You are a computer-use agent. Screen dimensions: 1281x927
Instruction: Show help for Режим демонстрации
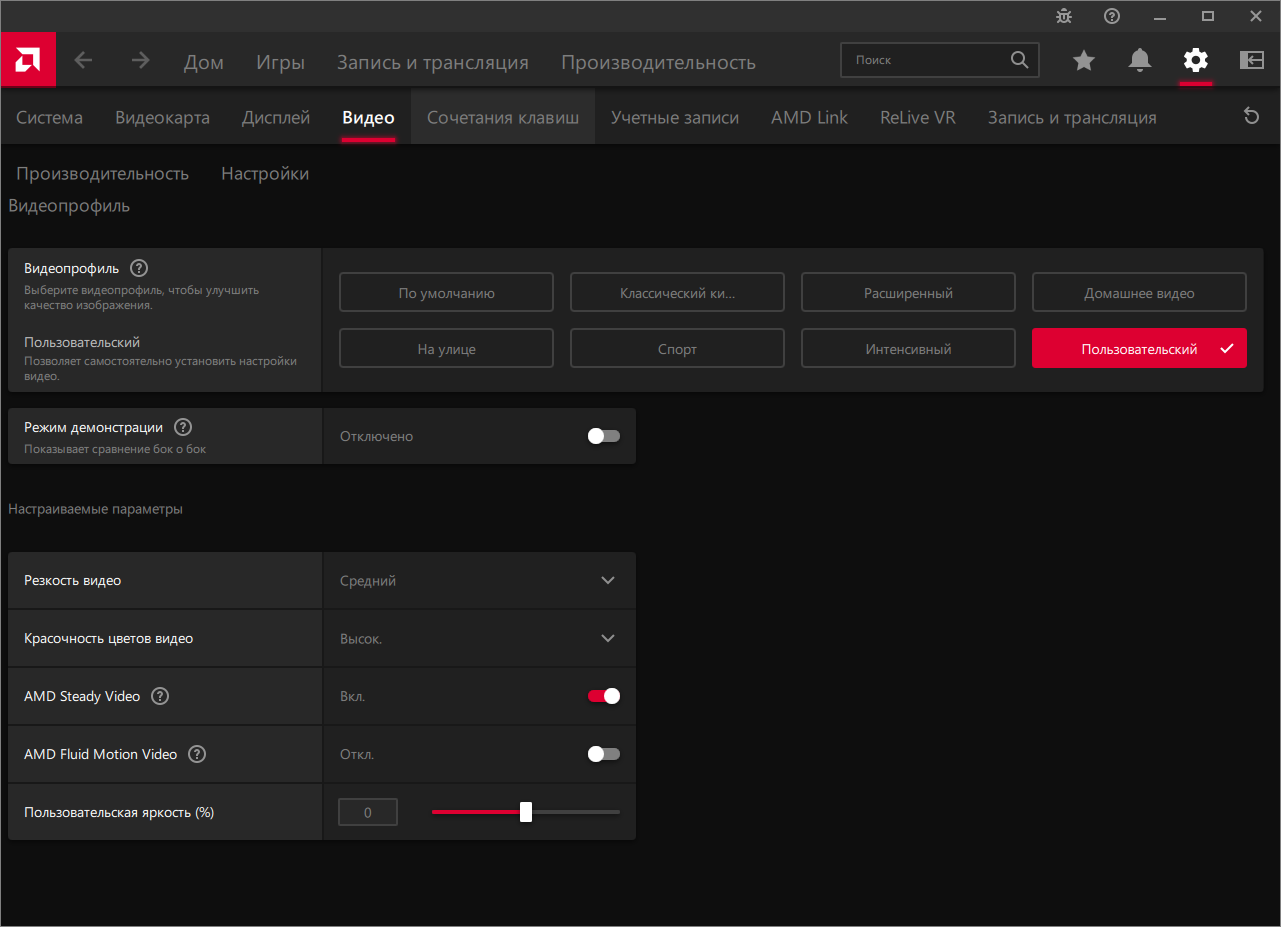183,427
